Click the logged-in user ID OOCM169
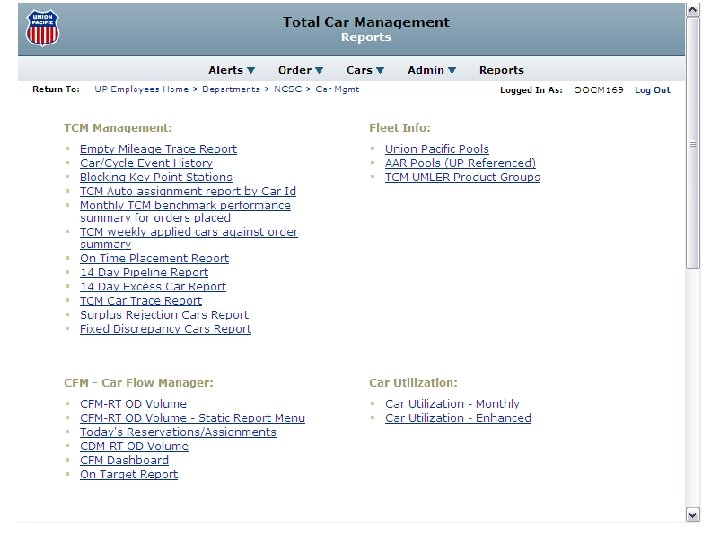Image resolution: width=720 pixels, height=540 pixels. tap(599, 90)
